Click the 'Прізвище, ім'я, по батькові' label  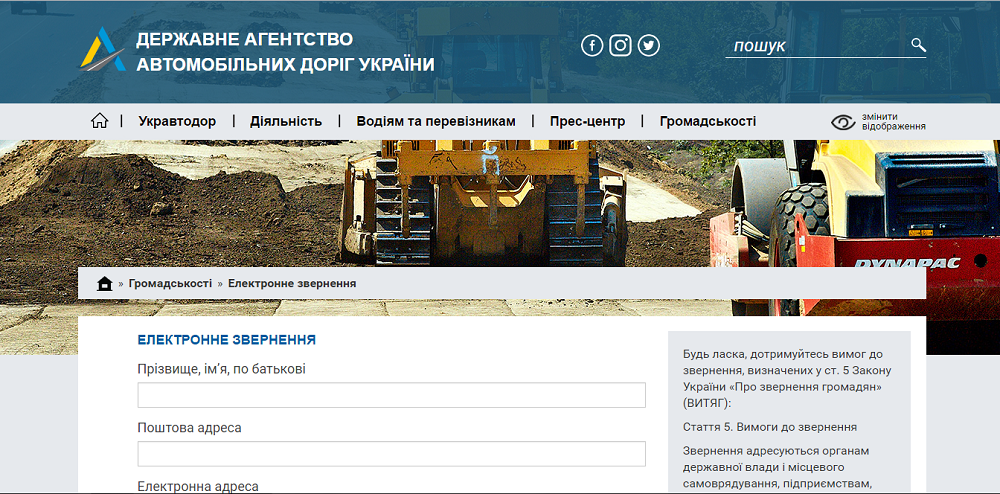pos(221,369)
